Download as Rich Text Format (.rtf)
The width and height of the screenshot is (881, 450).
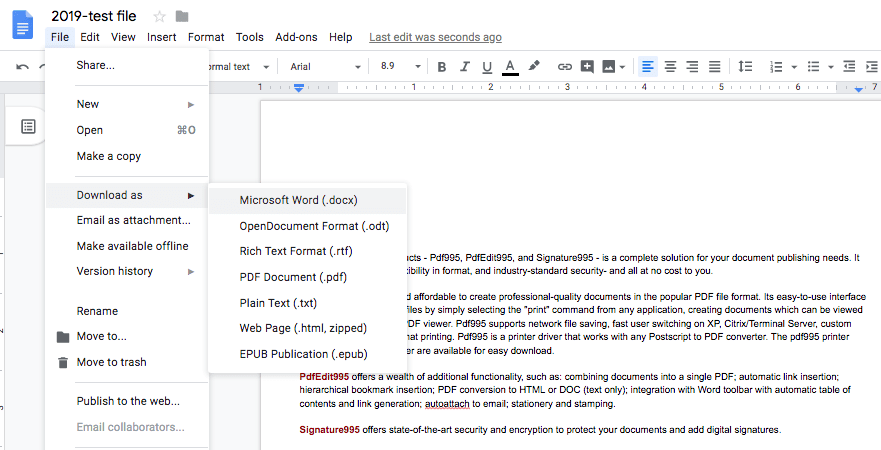pyautogui.click(x=307, y=251)
